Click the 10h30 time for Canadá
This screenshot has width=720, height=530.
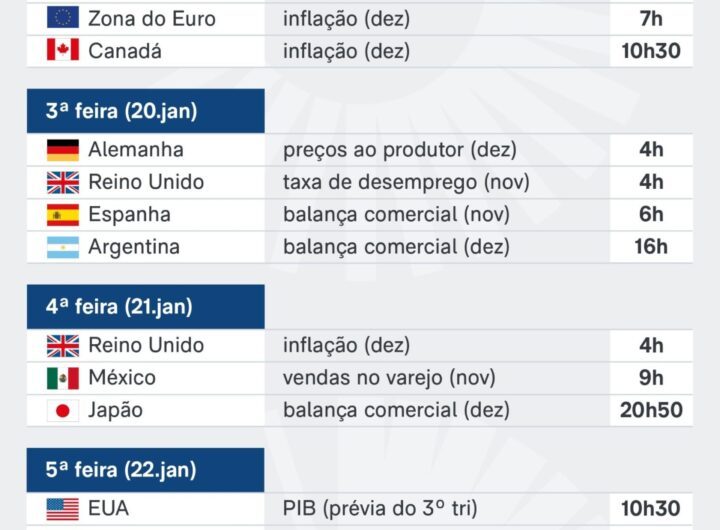[651, 50]
